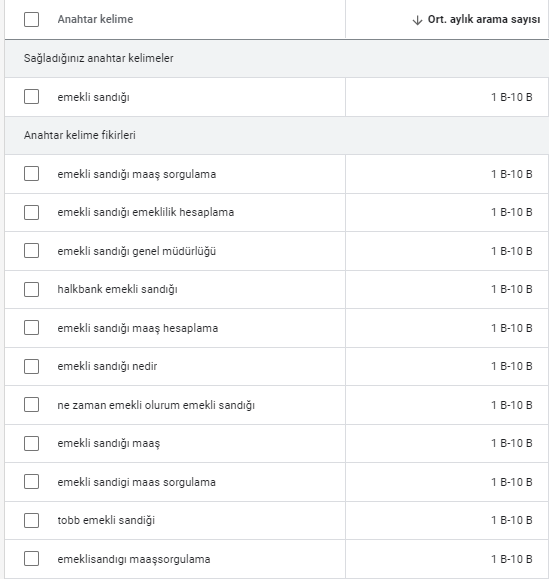Sort by Ort. aylık arama sayısı column header
Screen dimensions: 549x579
click(484, 19)
